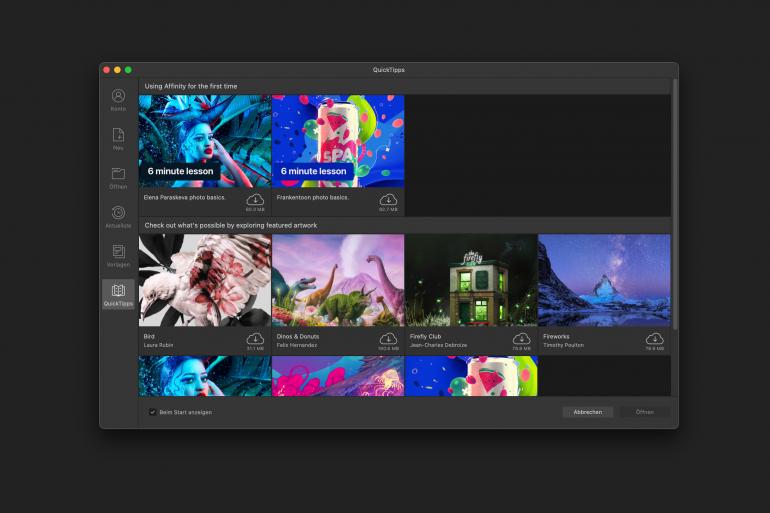Image resolution: width=770 pixels, height=513 pixels.
Task: Click the 'Check out what's possible' section heading
Action: tap(231, 225)
